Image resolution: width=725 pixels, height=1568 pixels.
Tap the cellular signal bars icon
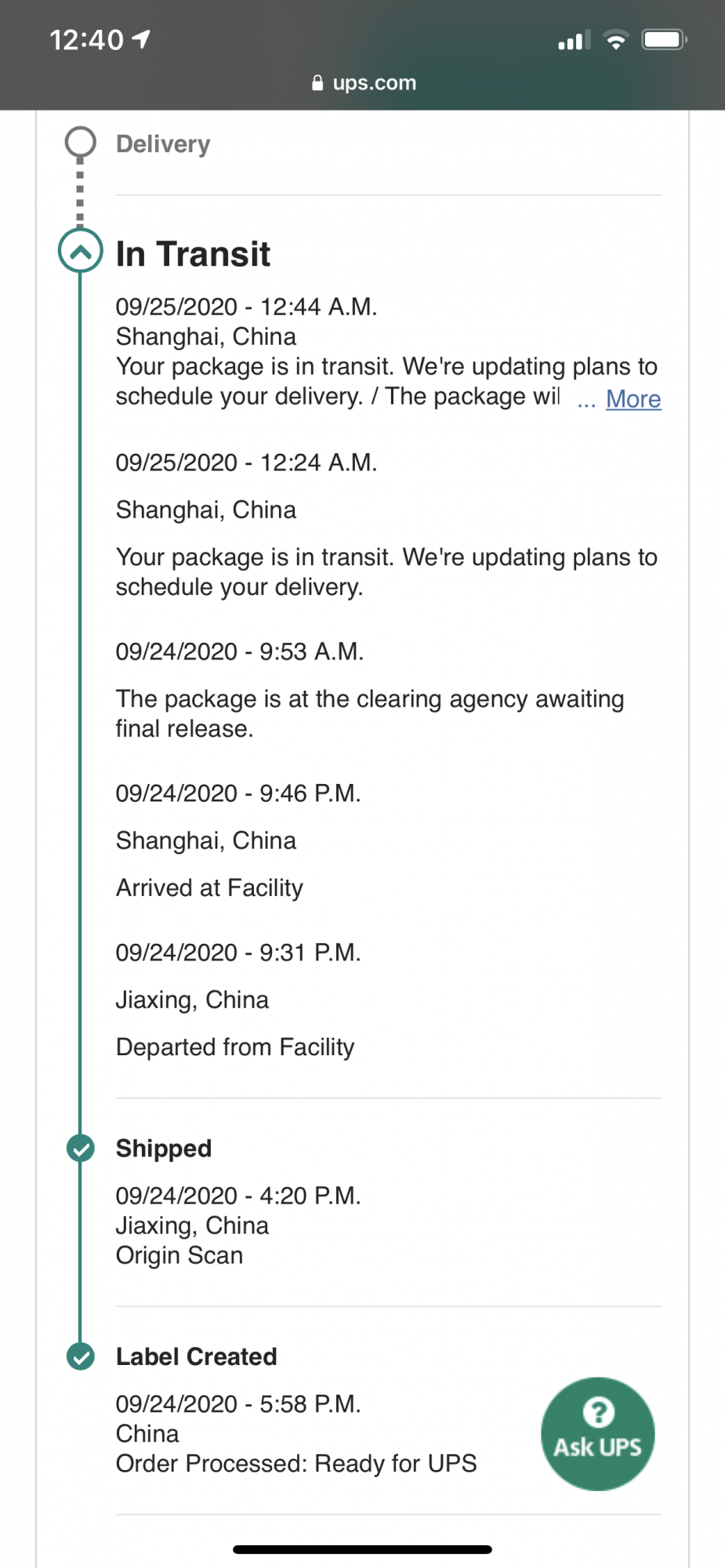pos(574,40)
